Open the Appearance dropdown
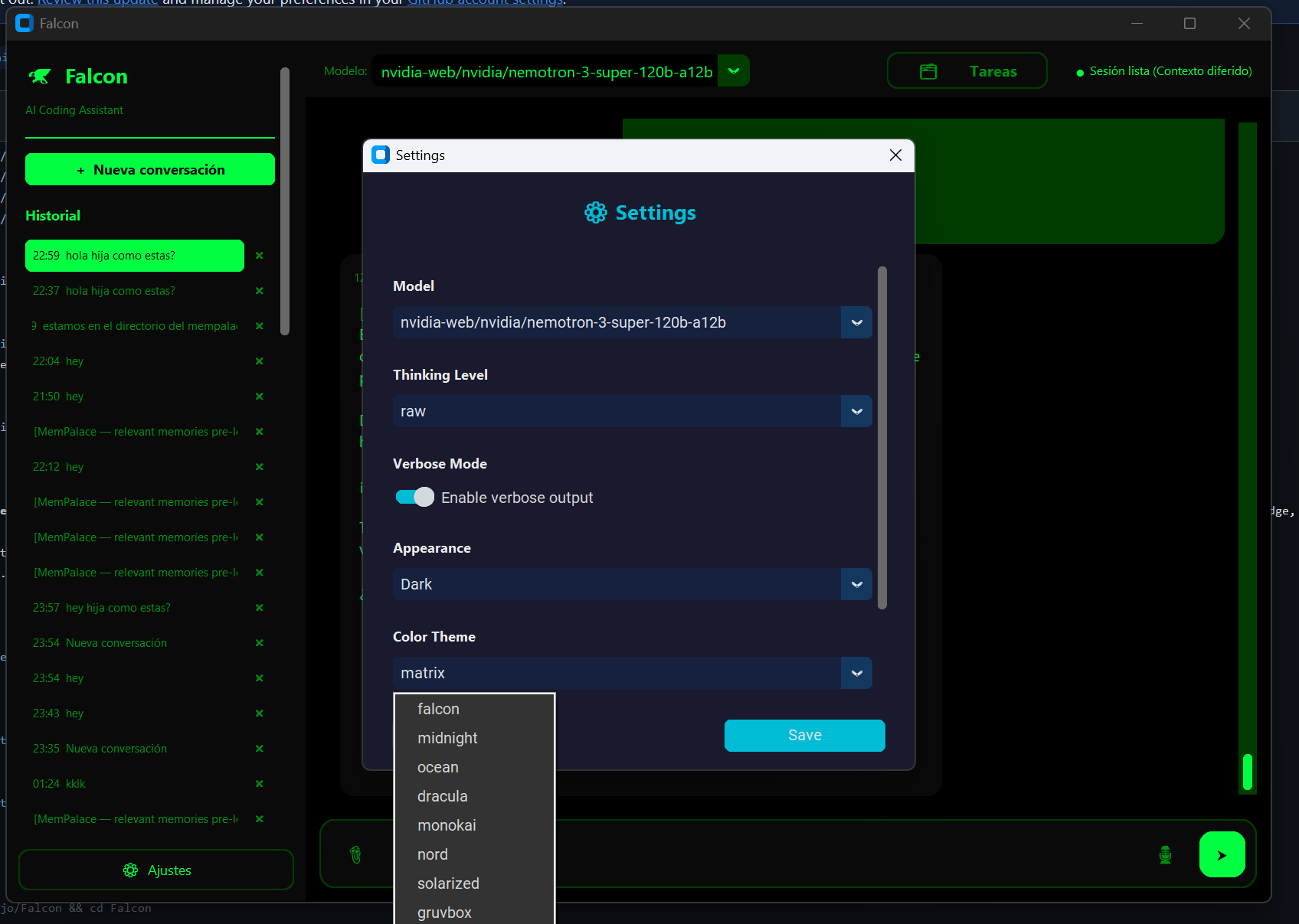The height and width of the screenshot is (924, 1299). click(856, 584)
